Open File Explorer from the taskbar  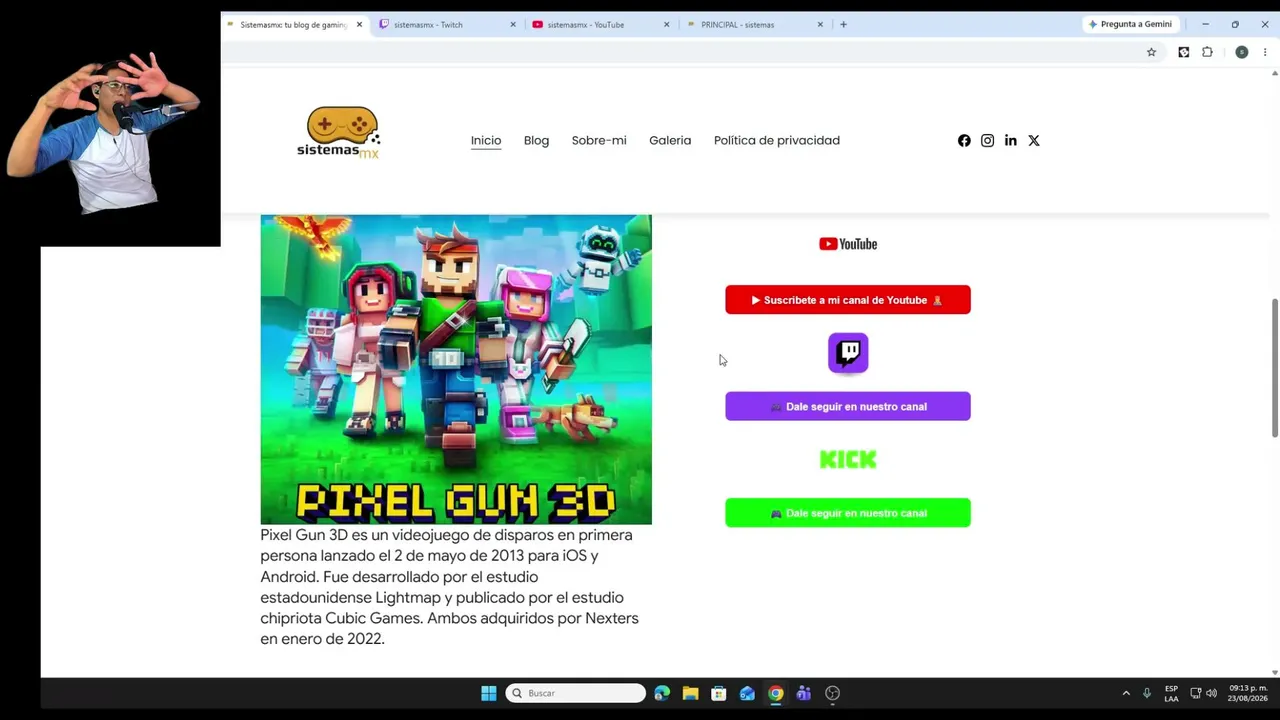coord(690,693)
